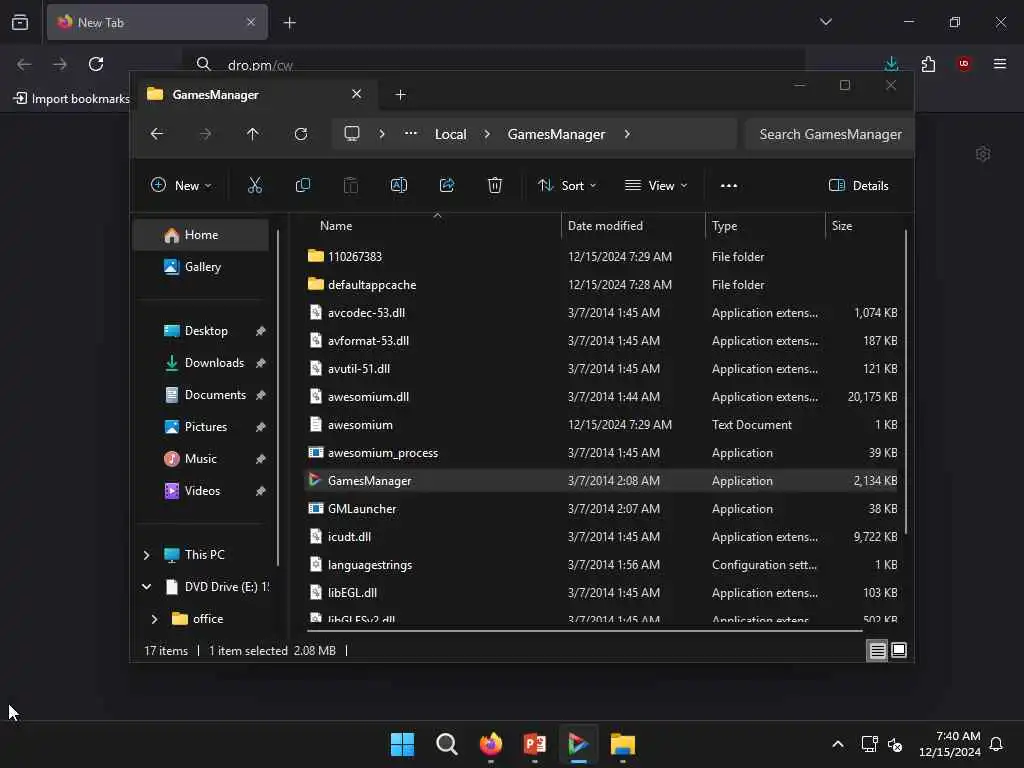This screenshot has height=768, width=1024.
Task: Open Documents in the navigation pane
Action: click(201, 394)
